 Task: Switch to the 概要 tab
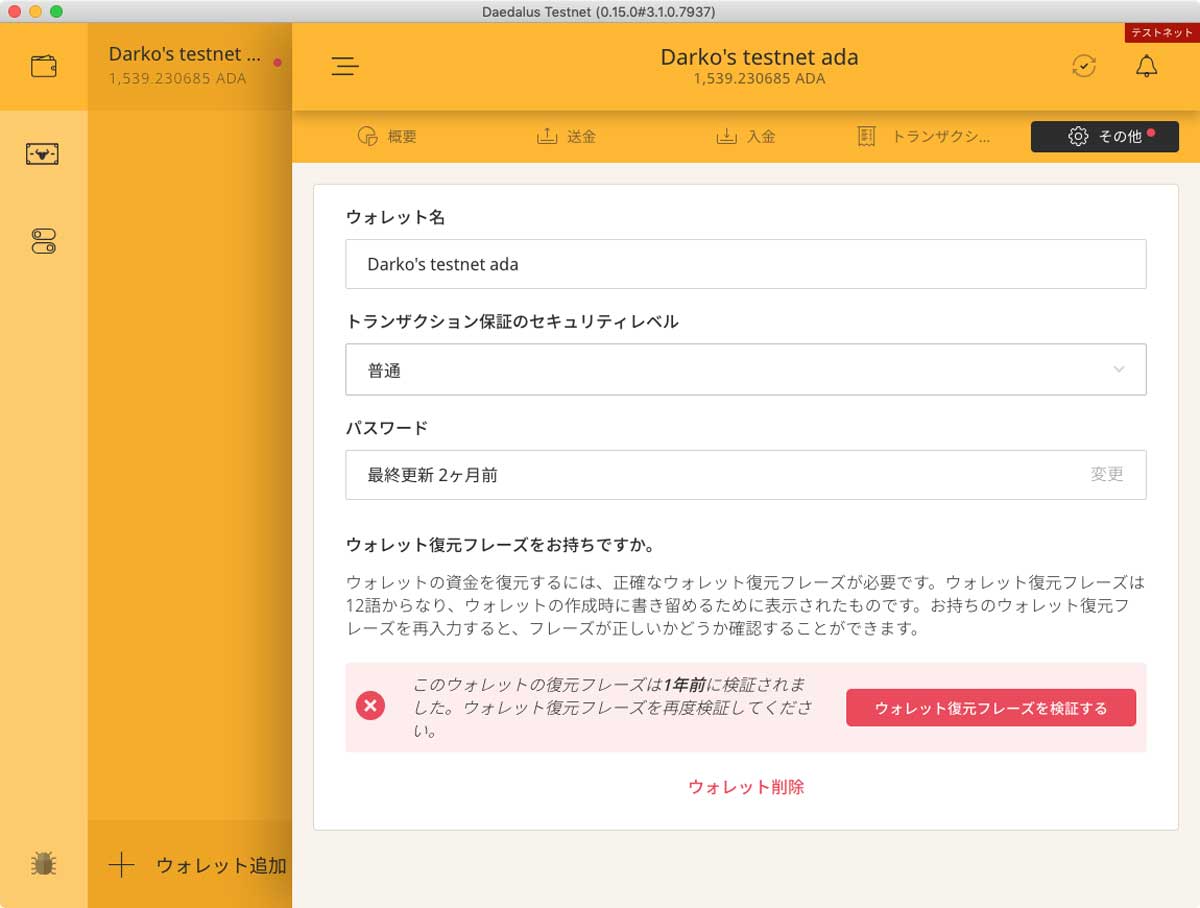click(x=387, y=137)
